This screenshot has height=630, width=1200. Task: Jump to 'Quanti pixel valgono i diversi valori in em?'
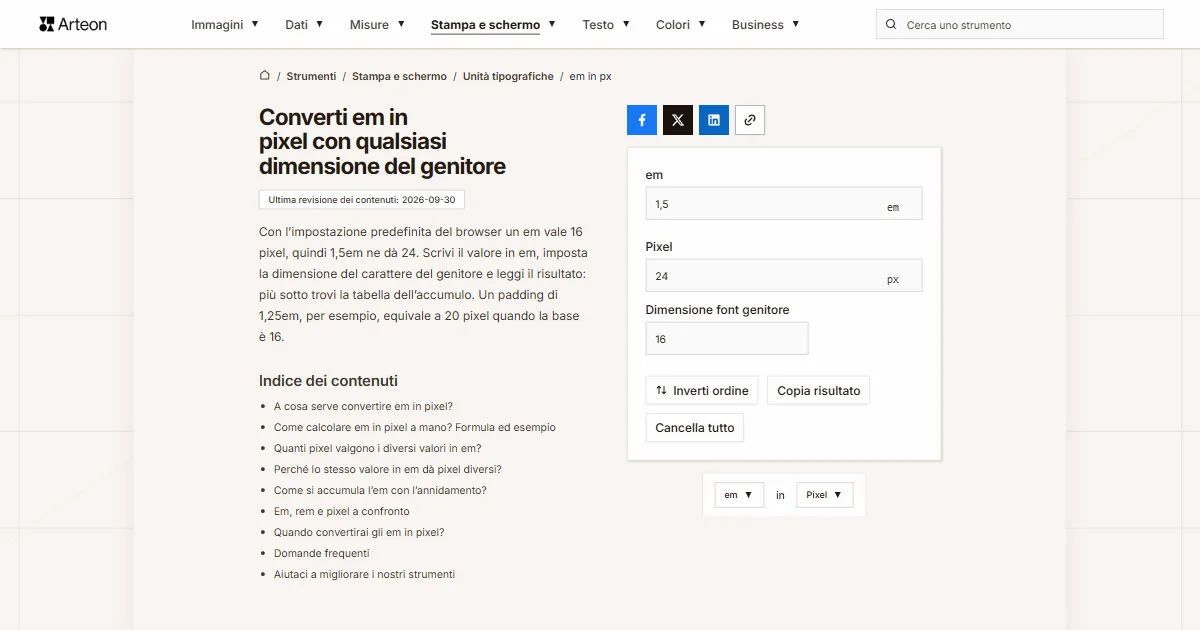[378, 448]
